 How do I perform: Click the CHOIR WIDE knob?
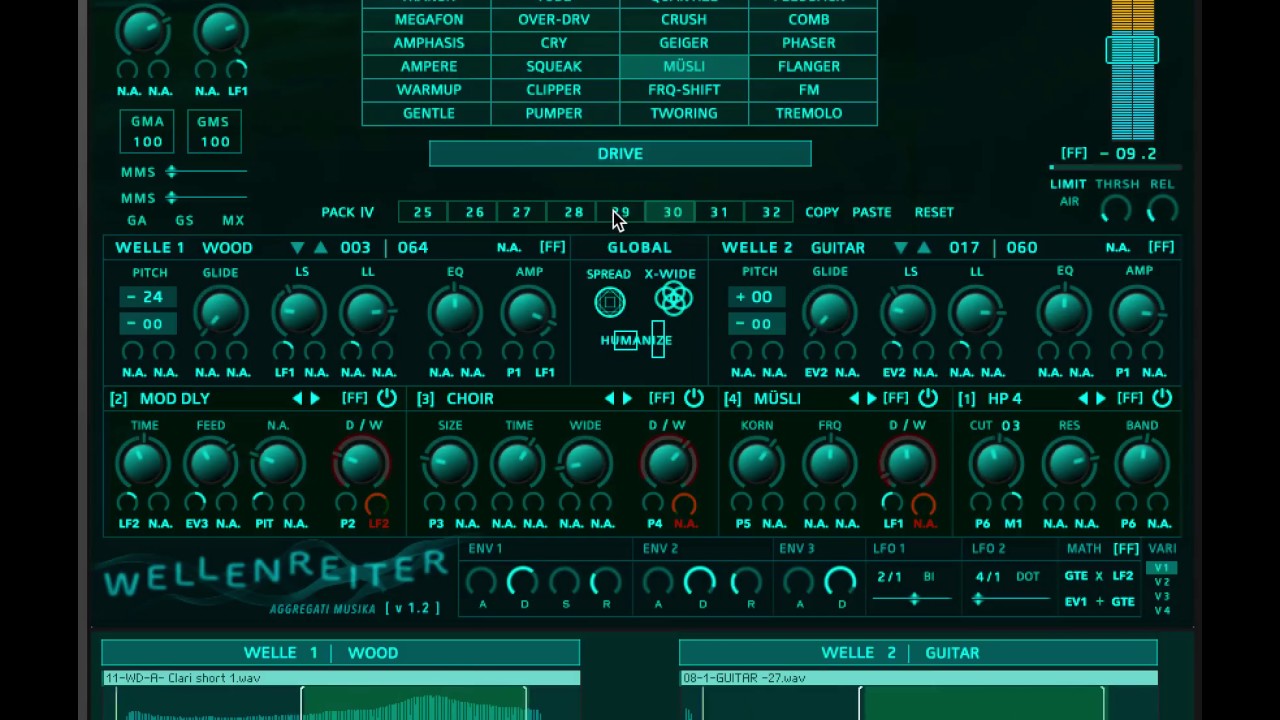(585, 464)
